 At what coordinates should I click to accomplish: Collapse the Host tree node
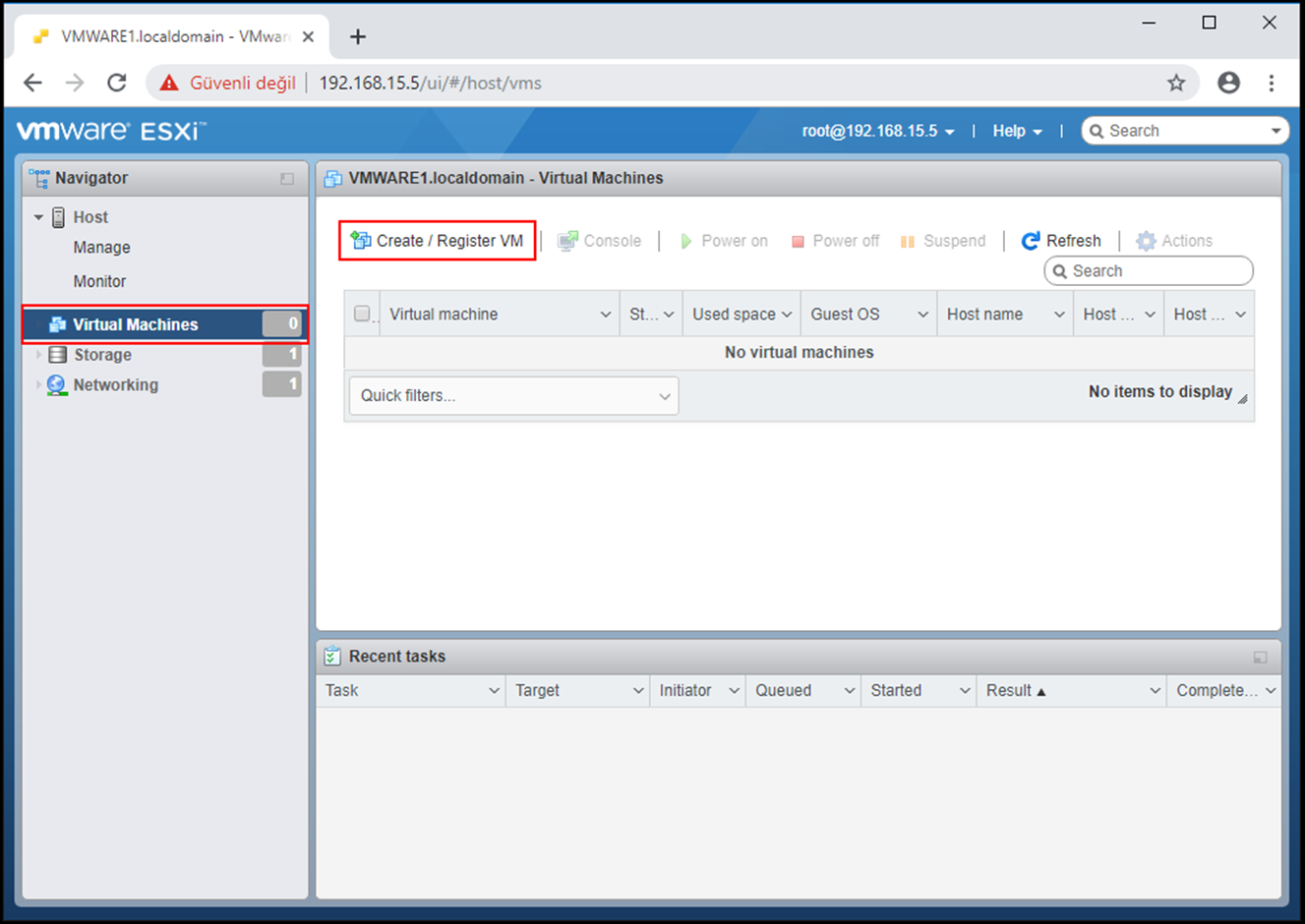click(38, 217)
